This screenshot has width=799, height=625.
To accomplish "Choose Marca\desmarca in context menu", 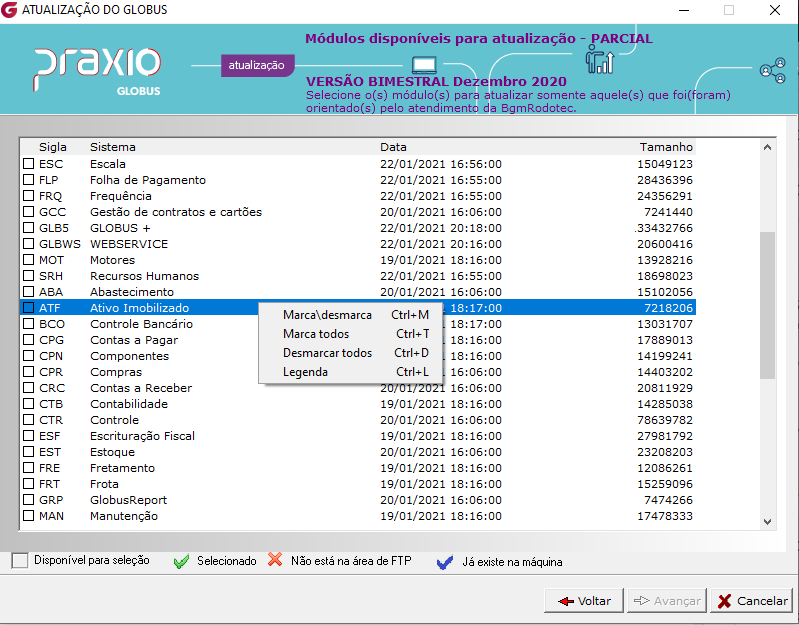I will pyautogui.click(x=351, y=315).
